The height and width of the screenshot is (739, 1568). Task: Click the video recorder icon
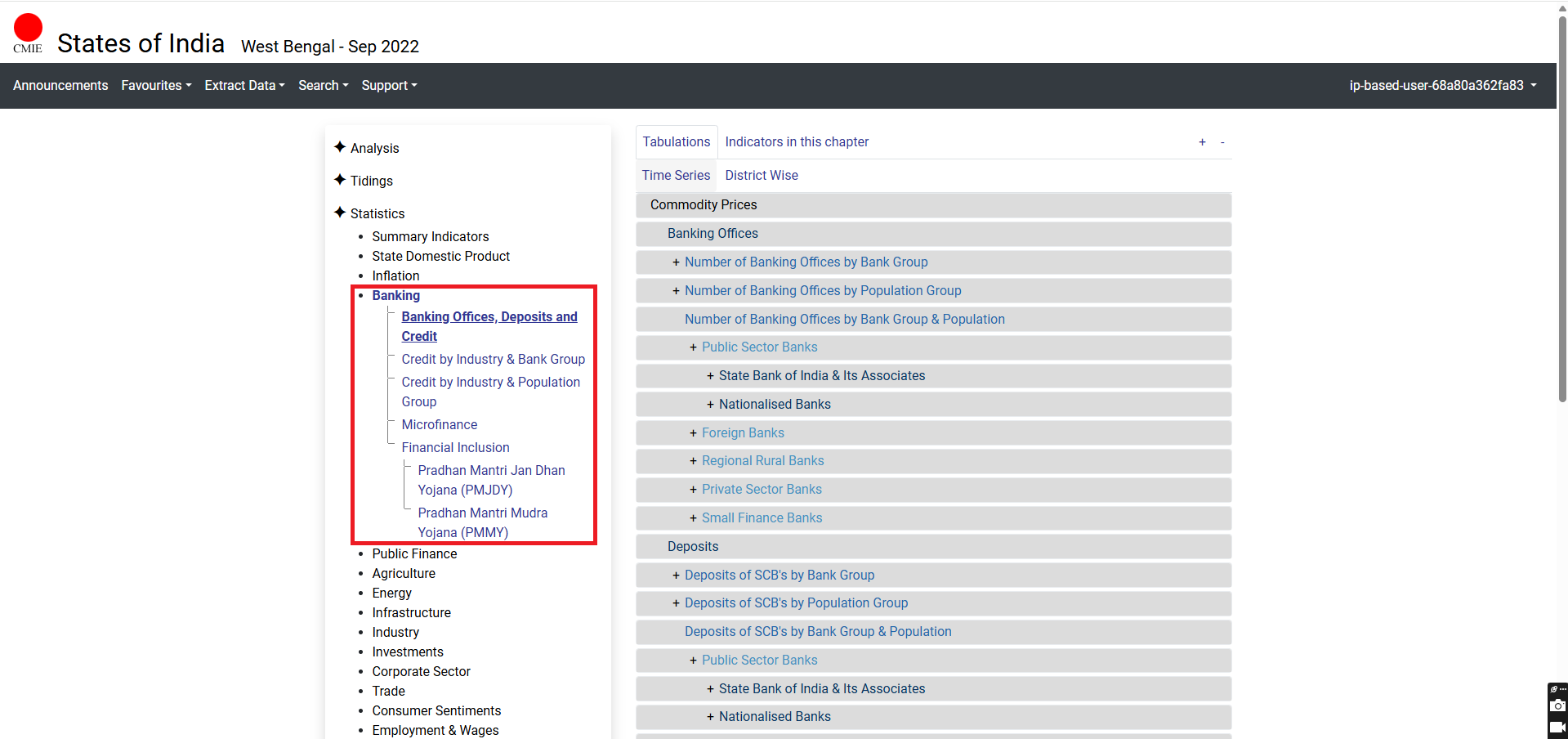pos(1557,726)
